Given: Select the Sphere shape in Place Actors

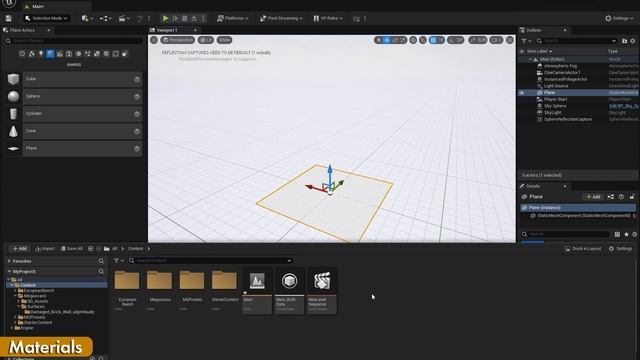Looking at the screenshot, I should (73, 97).
